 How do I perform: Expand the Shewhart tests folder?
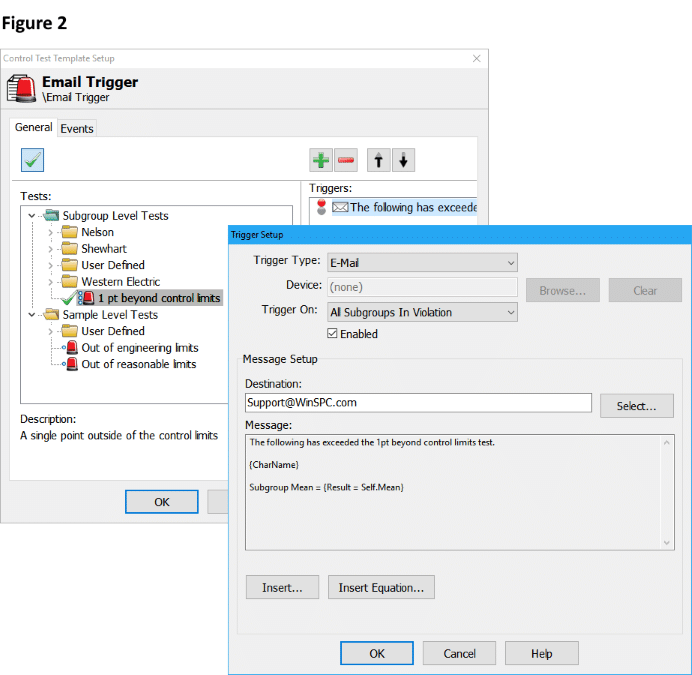coord(52,249)
